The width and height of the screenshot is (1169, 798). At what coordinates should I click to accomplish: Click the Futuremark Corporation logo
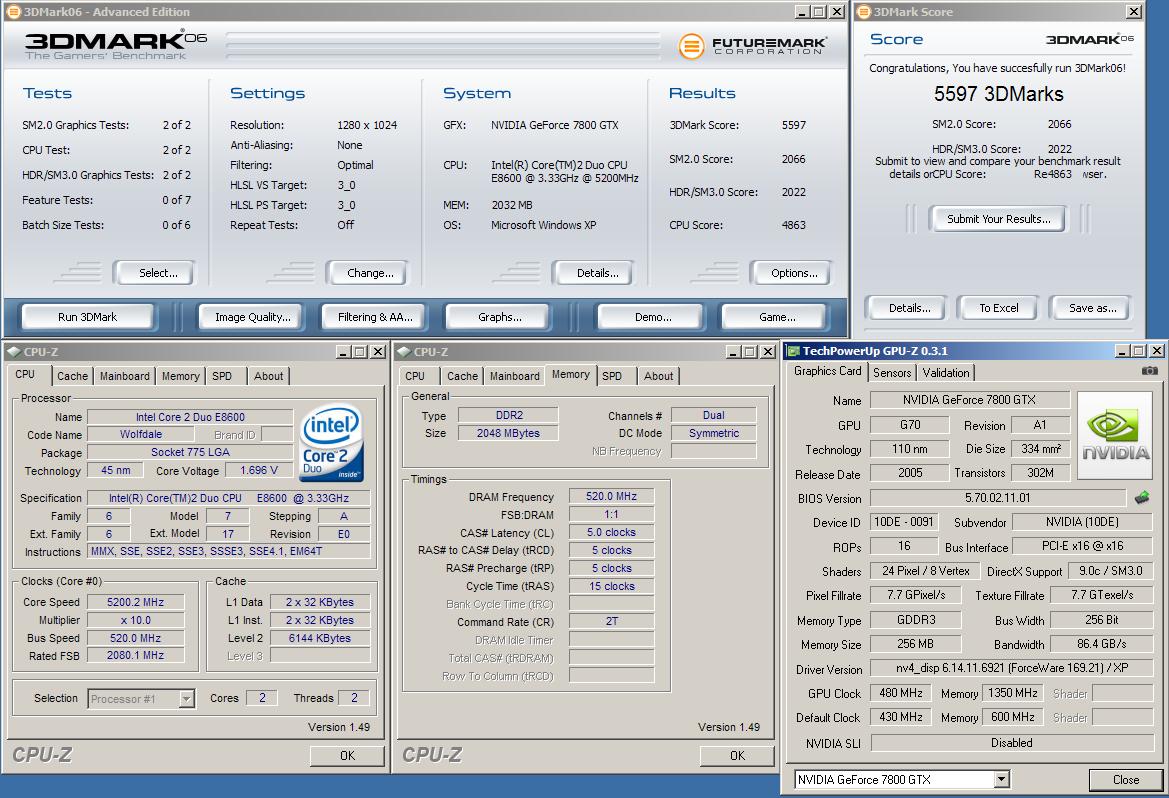coord(752,45)
